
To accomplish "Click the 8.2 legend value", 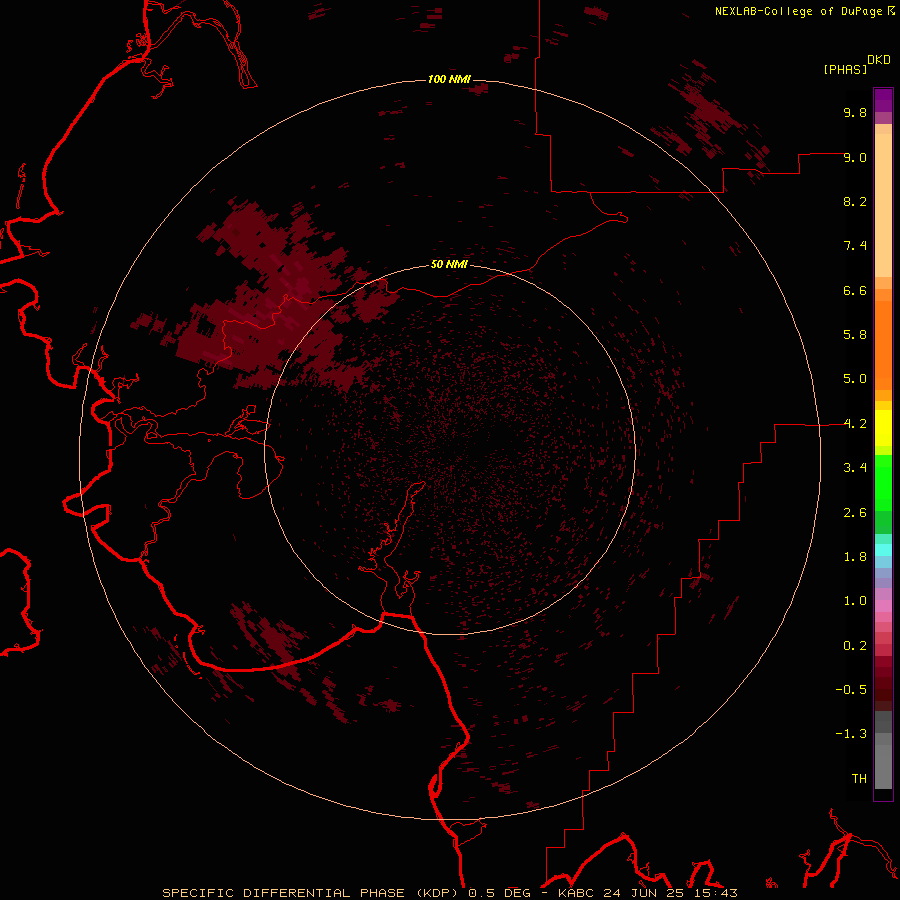I will [x=855, y=201].
